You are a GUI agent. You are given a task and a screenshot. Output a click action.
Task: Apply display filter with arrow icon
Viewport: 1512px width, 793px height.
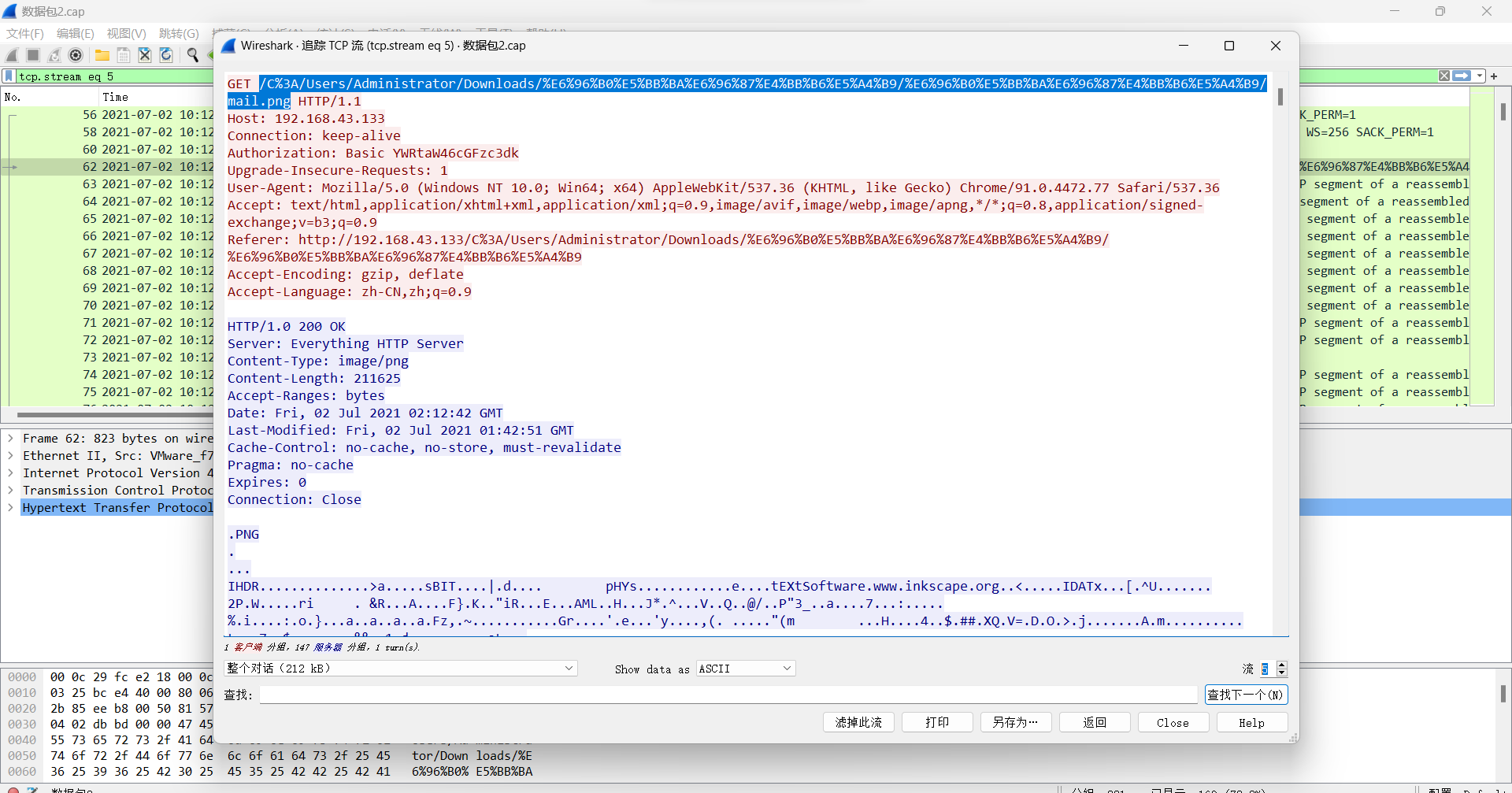(1462, 76)
